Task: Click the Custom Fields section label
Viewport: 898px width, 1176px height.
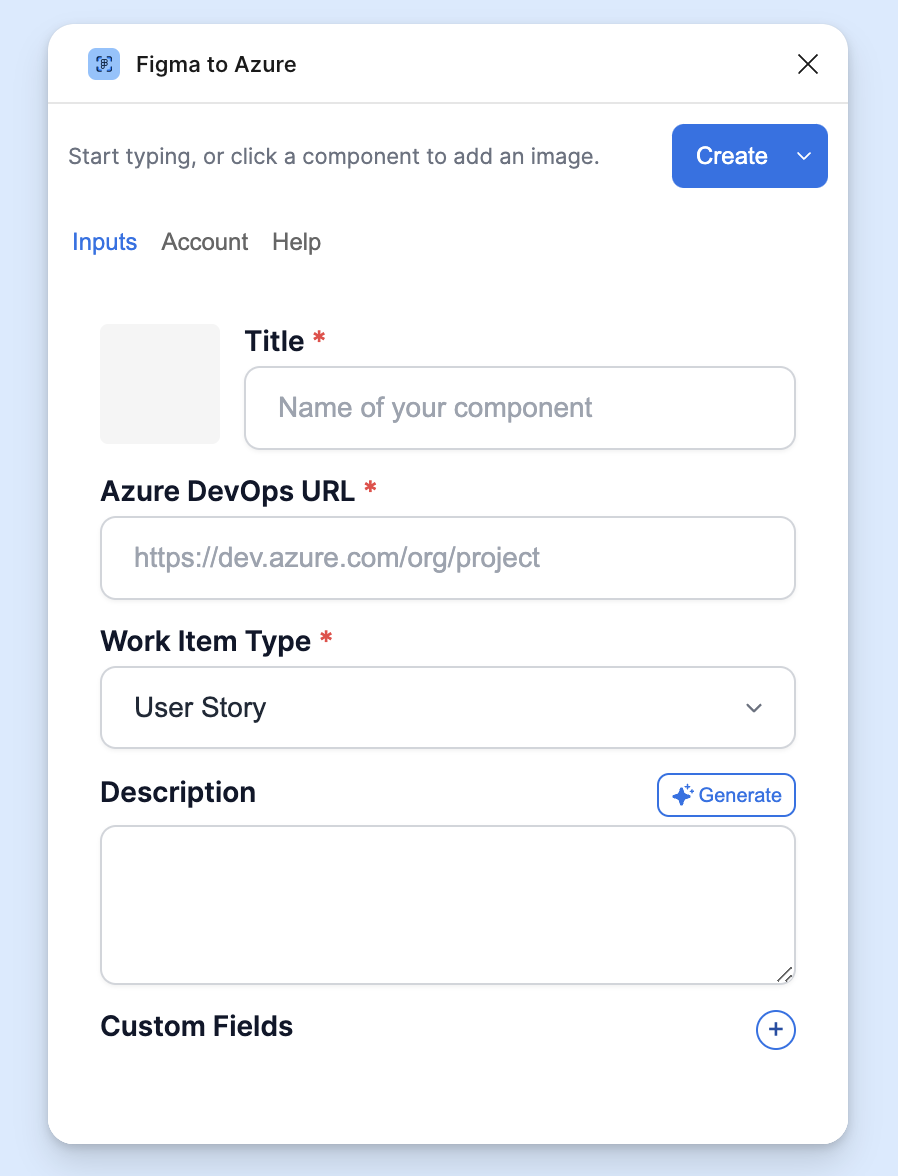Action: coord(197,1026)
